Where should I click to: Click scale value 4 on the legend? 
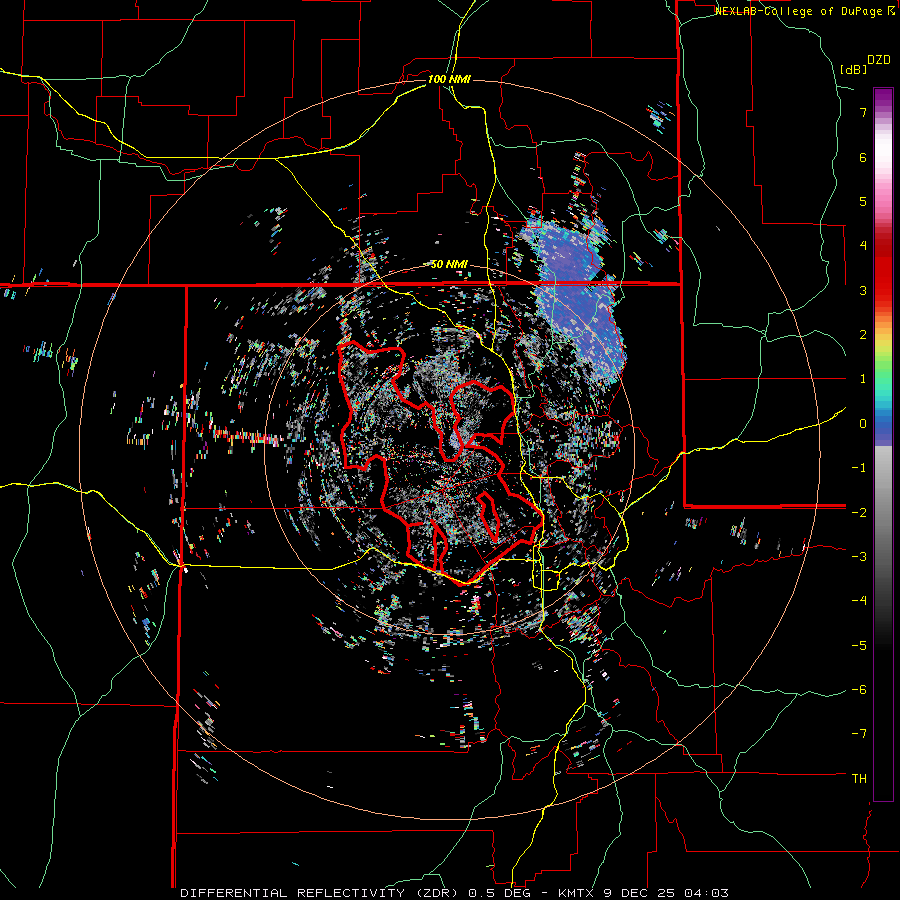[x=863, y=246]
